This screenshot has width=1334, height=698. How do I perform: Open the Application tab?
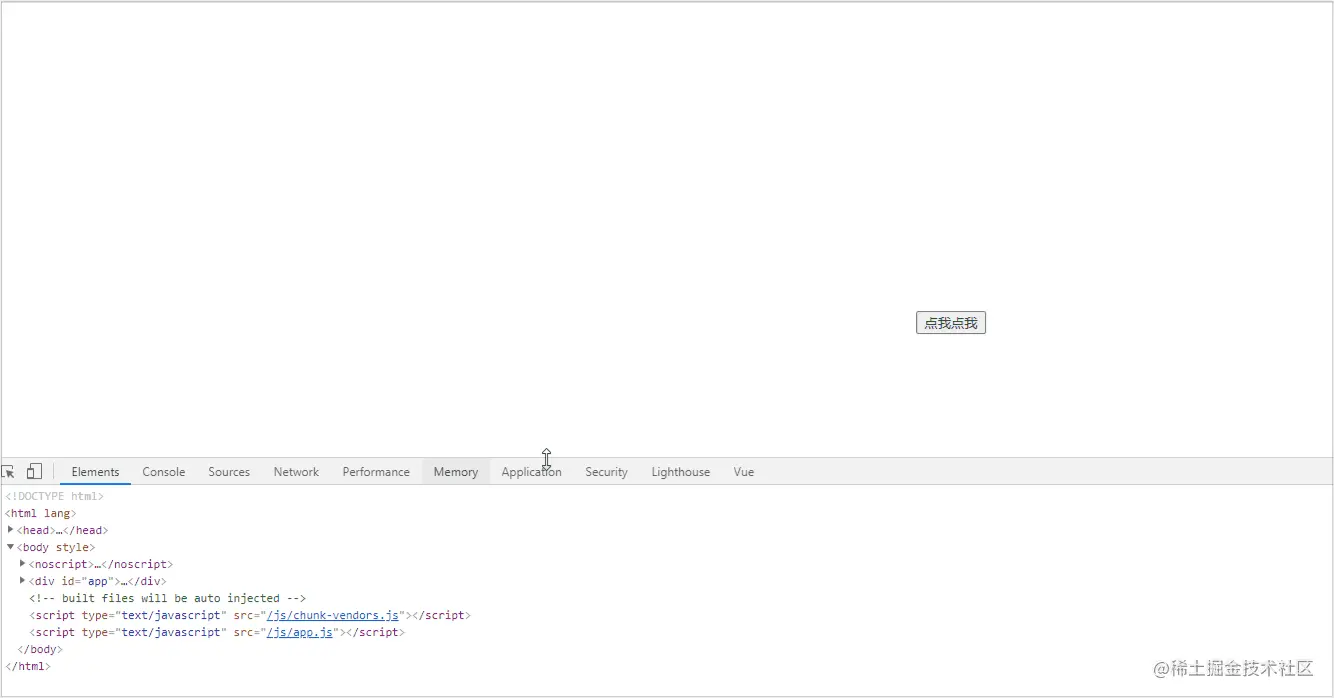click(x=531, y=472)
